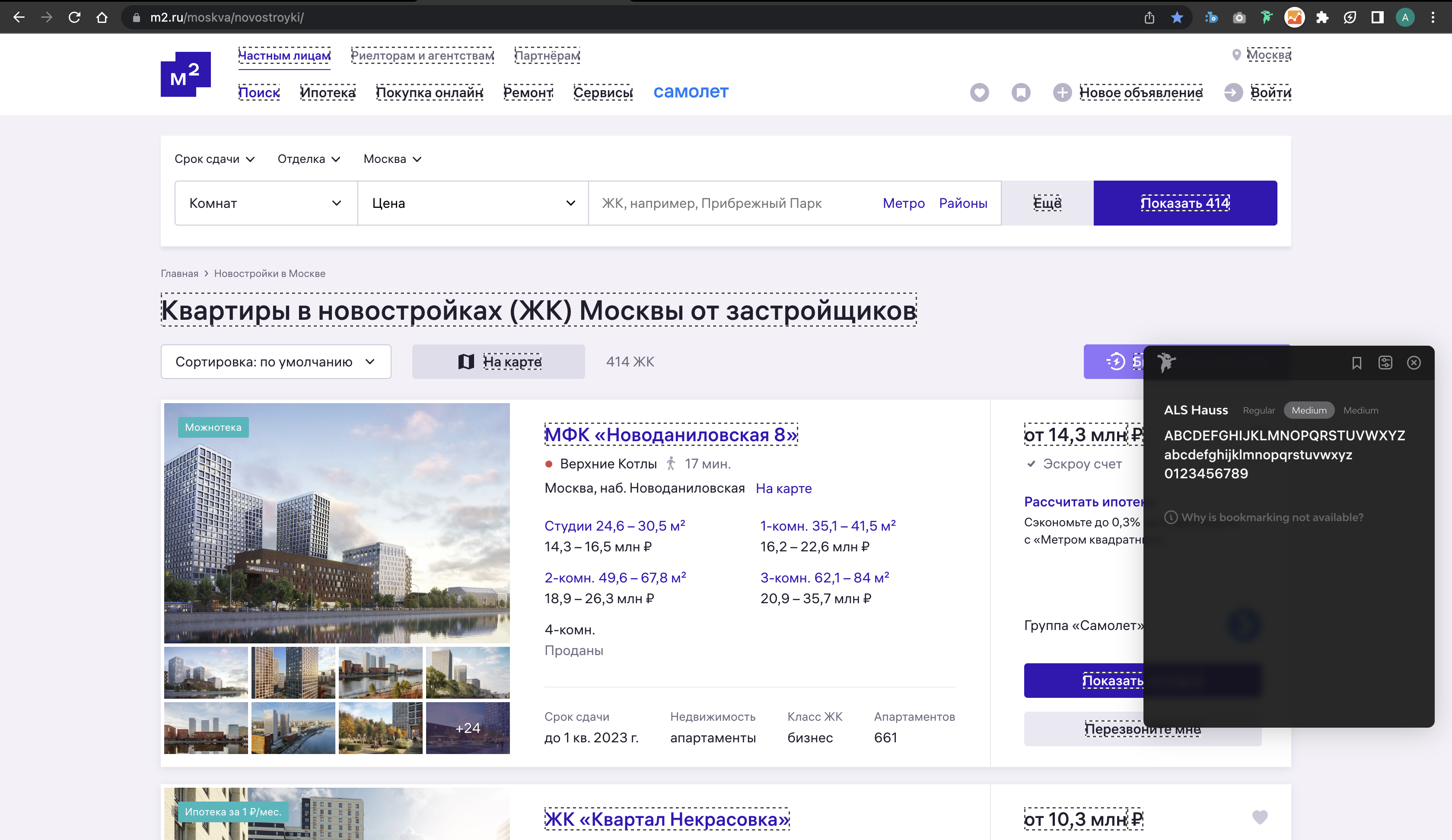Open the 'Ипотека' menu item
The width and height of the screenshot is (1452, 840).
327,93
